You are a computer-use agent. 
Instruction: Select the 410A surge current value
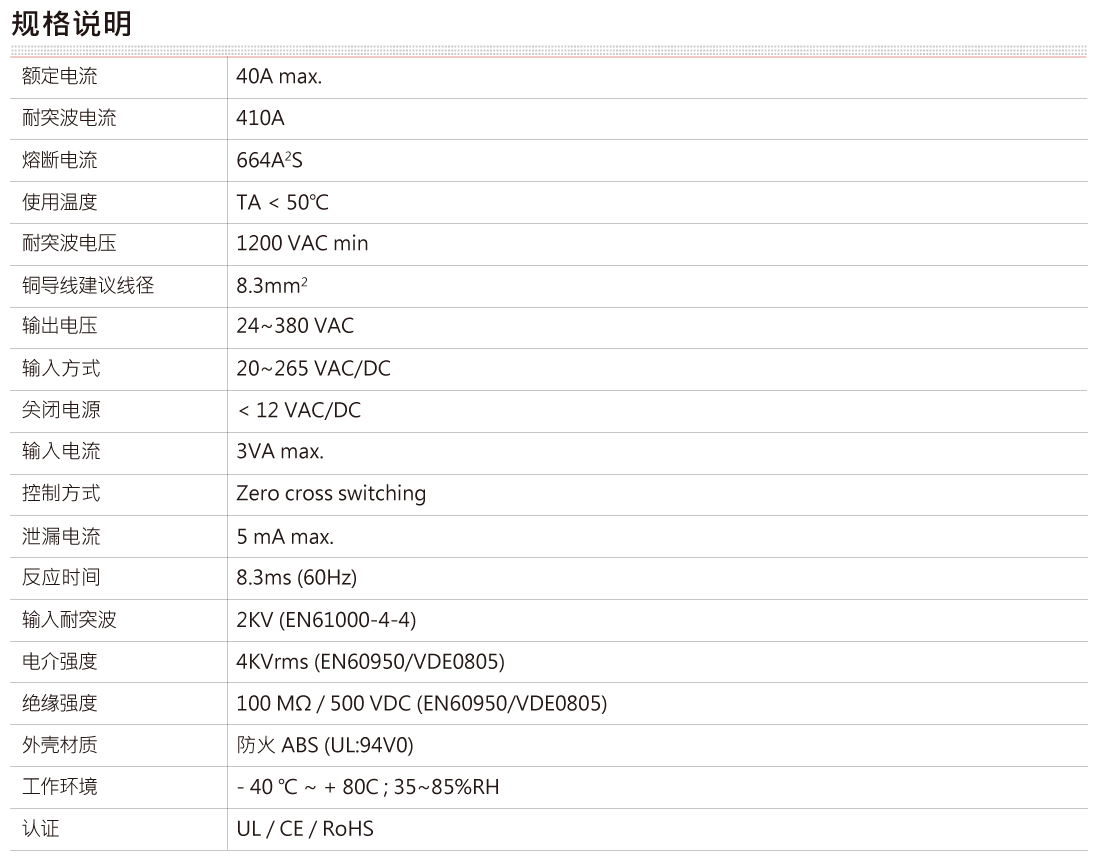tap(260, 119)
